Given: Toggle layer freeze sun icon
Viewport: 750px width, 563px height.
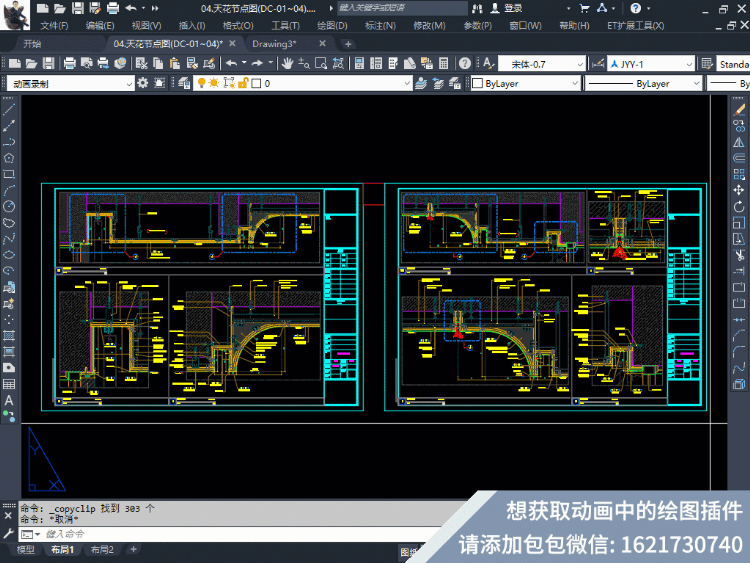Looking at the screenshot, I should coord(214,83).
